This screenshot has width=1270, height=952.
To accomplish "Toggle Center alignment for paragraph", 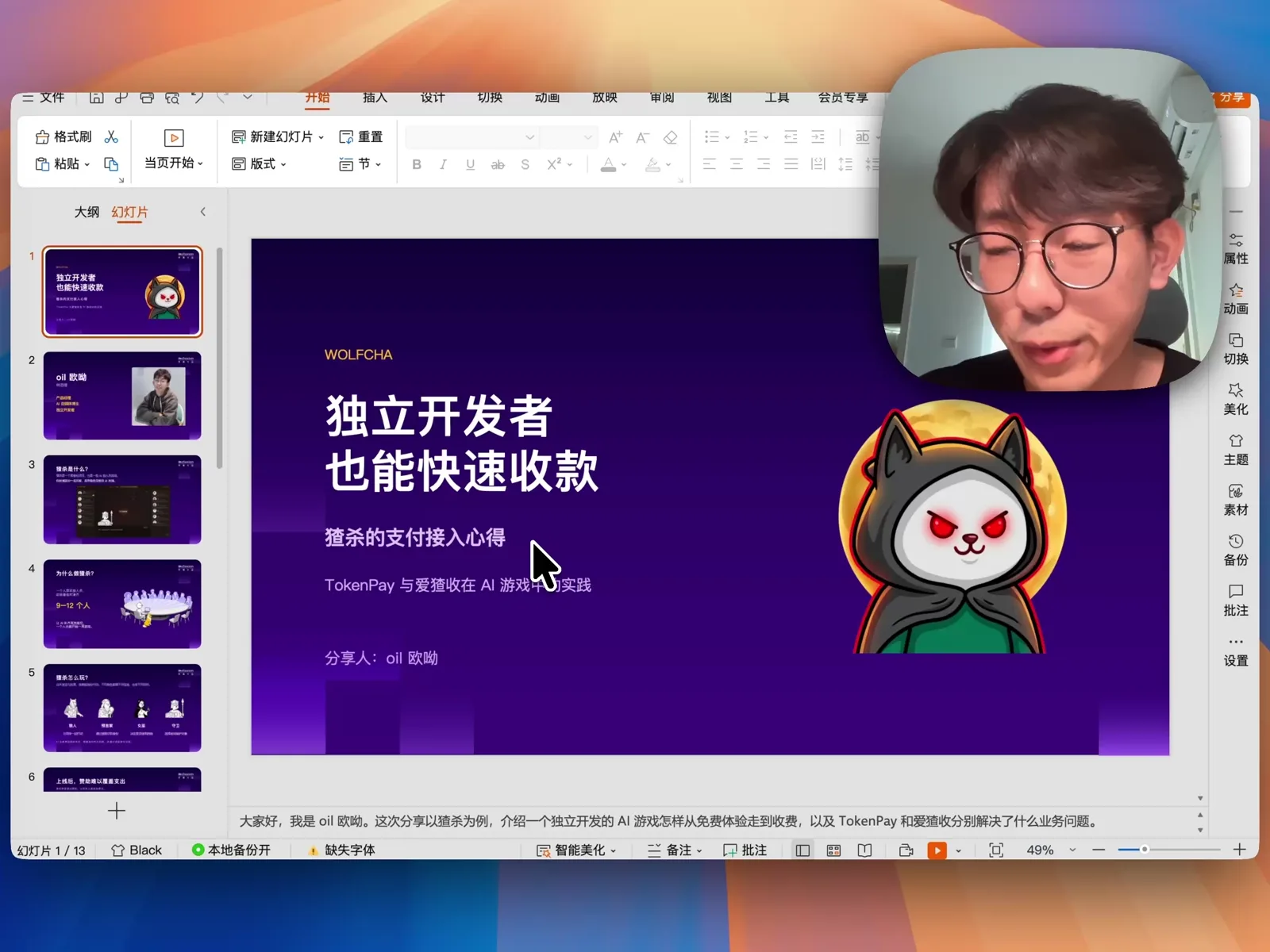I will 737,164.
